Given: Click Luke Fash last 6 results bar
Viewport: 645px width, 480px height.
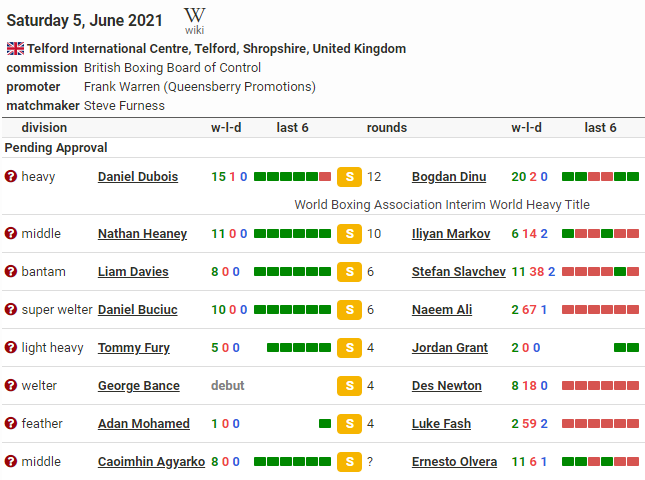Looking at the screenshot, I should (x=600, y=424).
